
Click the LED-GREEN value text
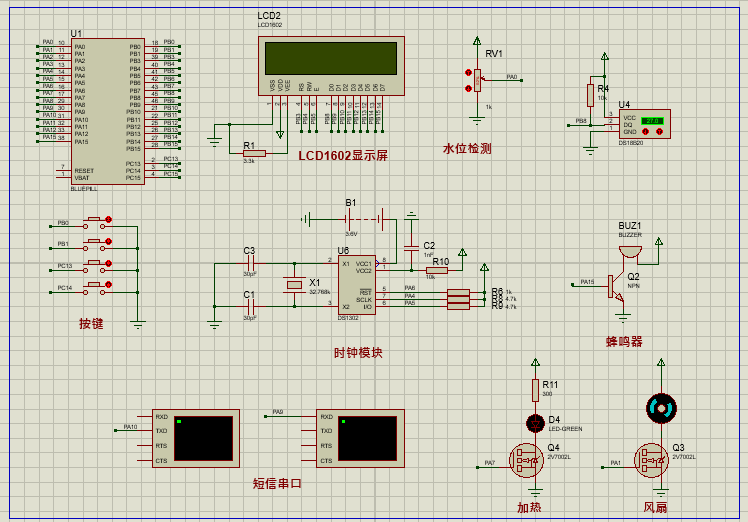click(565, 429)
